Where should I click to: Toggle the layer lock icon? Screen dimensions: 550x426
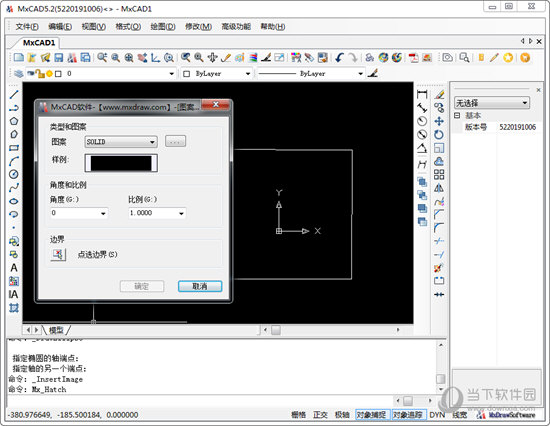40,74
